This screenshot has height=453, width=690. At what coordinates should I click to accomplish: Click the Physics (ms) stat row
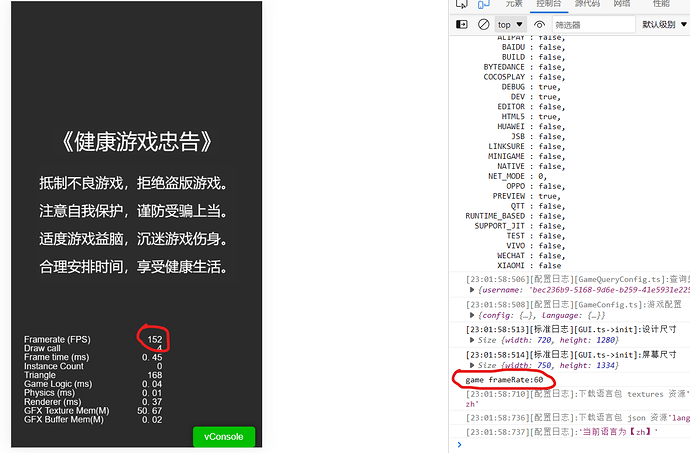click(93, 393)
